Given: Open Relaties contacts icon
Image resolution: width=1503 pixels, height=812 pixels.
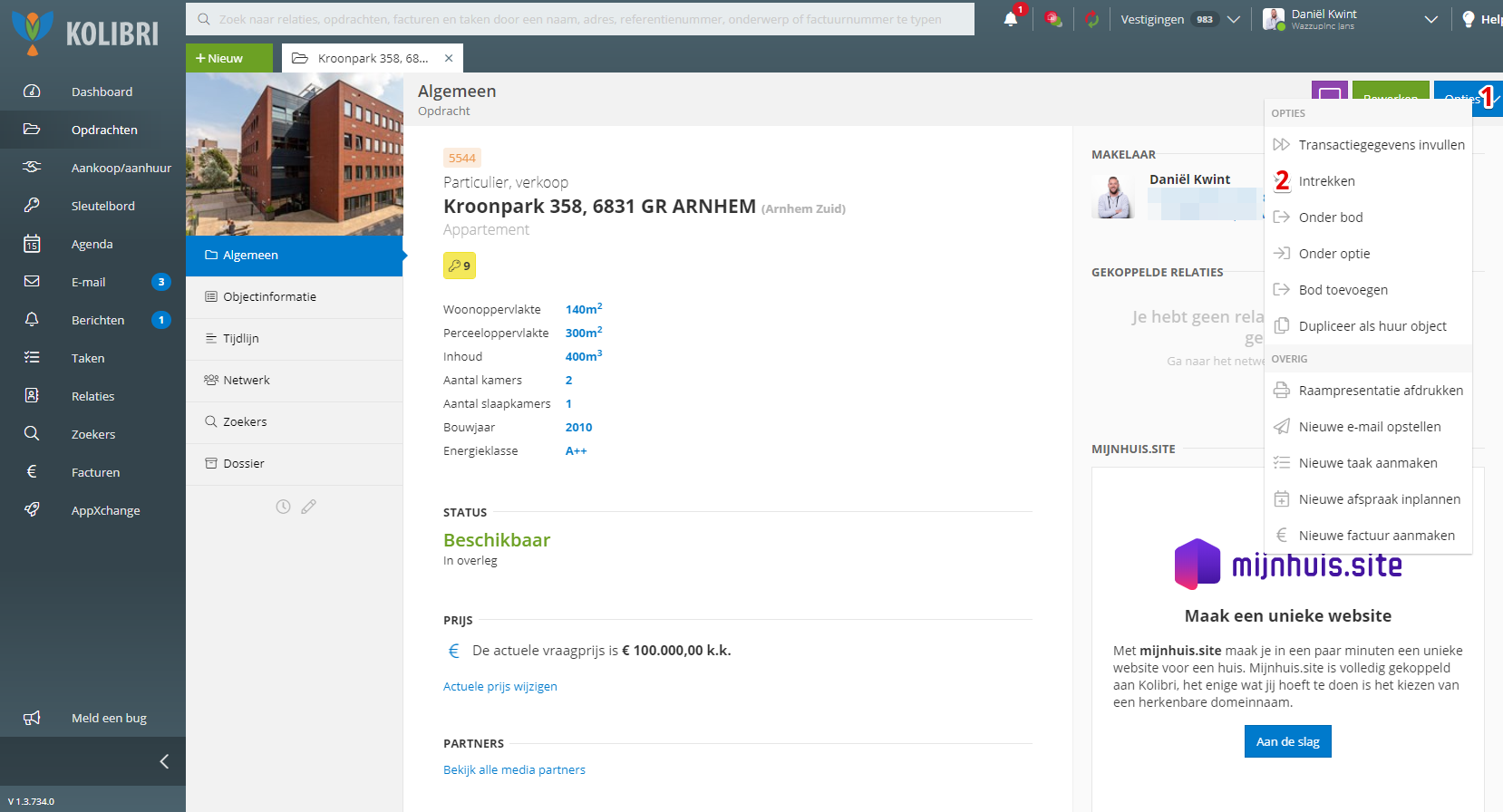Looking at the screenshot, I should (32, 396).
